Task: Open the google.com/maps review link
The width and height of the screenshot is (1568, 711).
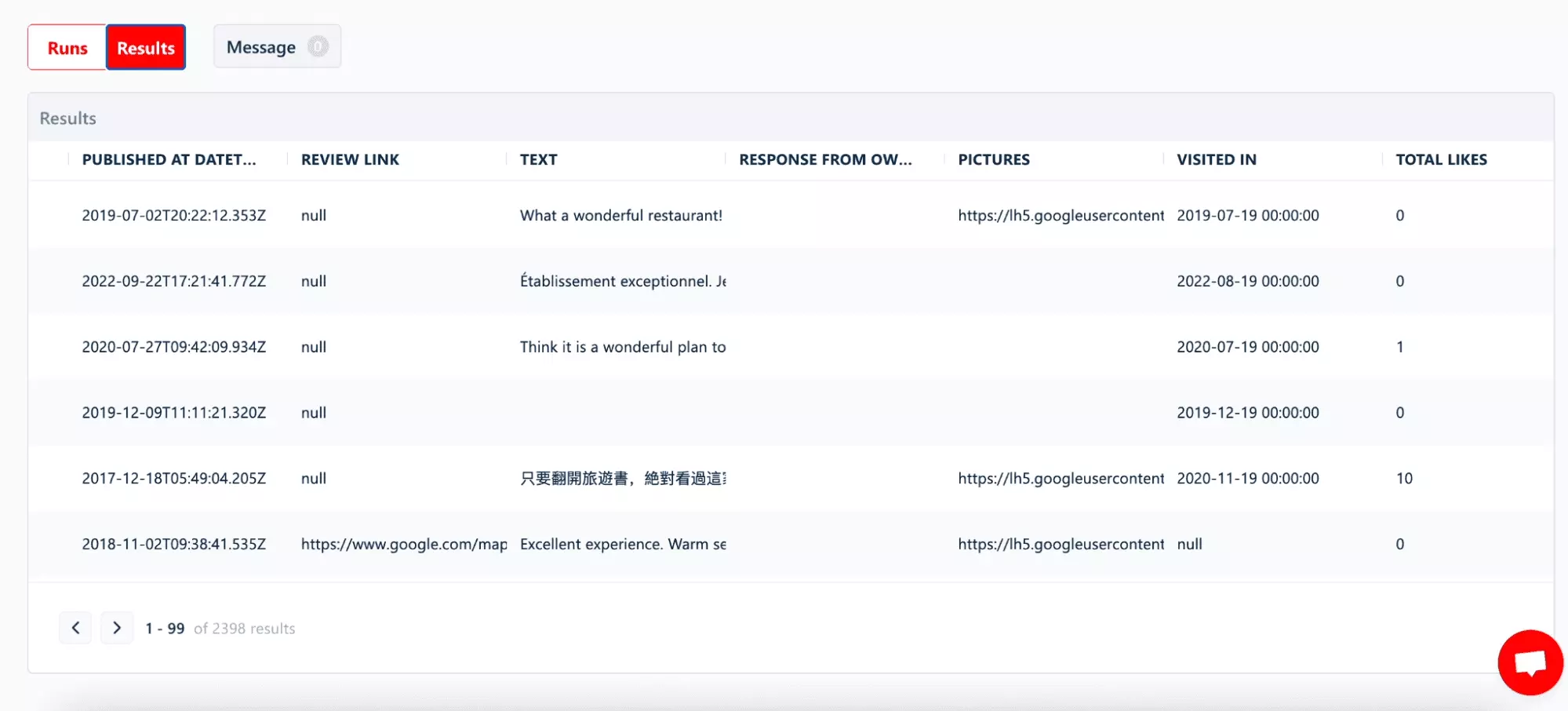Action: [403, 544]
